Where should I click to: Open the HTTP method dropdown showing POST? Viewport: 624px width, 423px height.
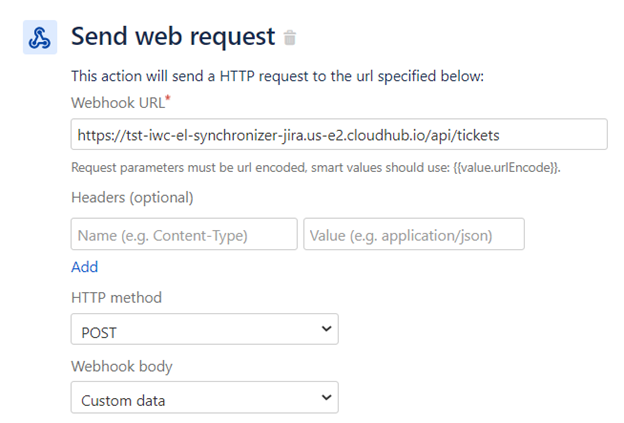pos(205,329)
